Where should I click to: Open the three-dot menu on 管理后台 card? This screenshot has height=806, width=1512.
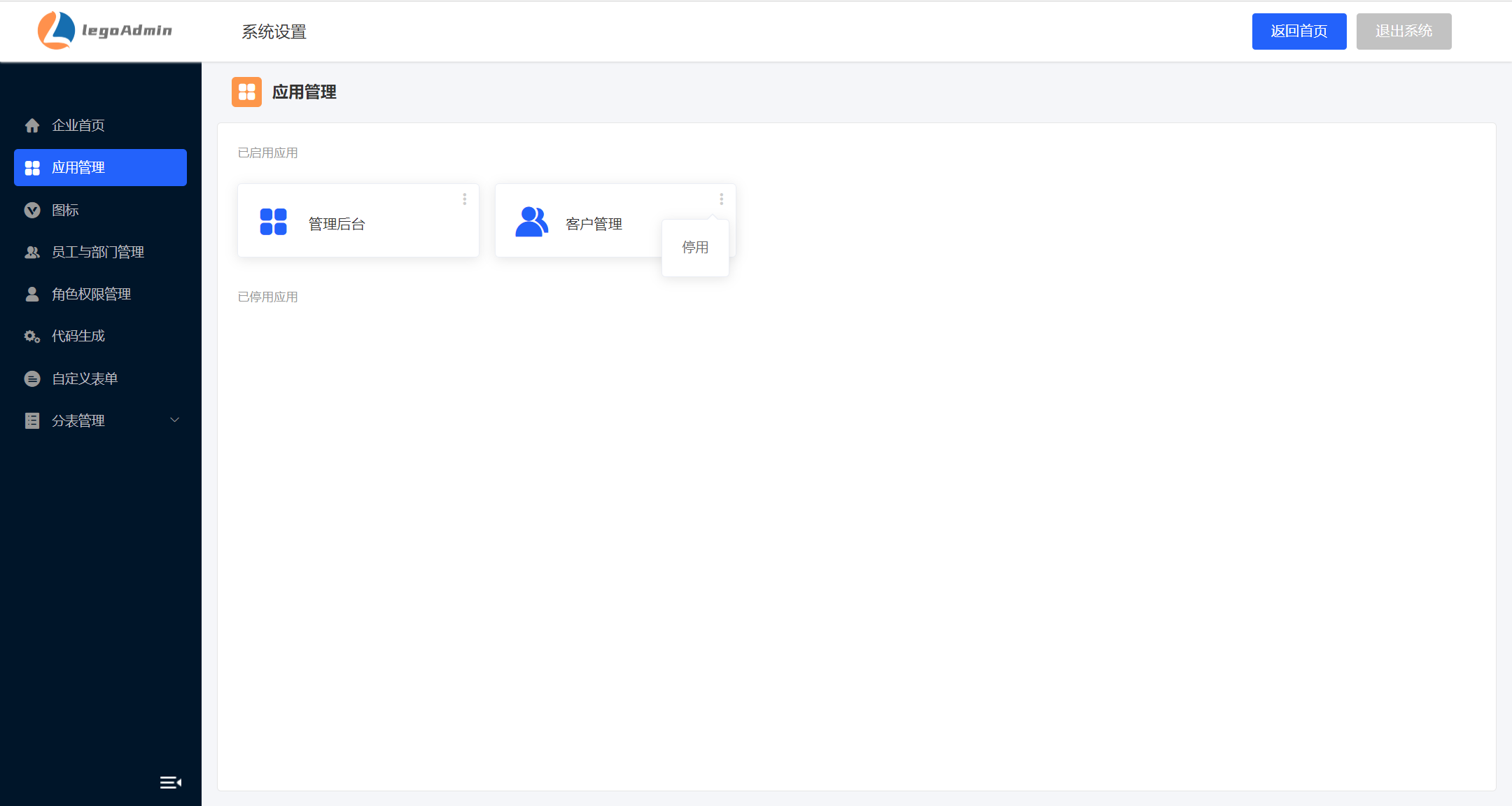coord(464,199)
